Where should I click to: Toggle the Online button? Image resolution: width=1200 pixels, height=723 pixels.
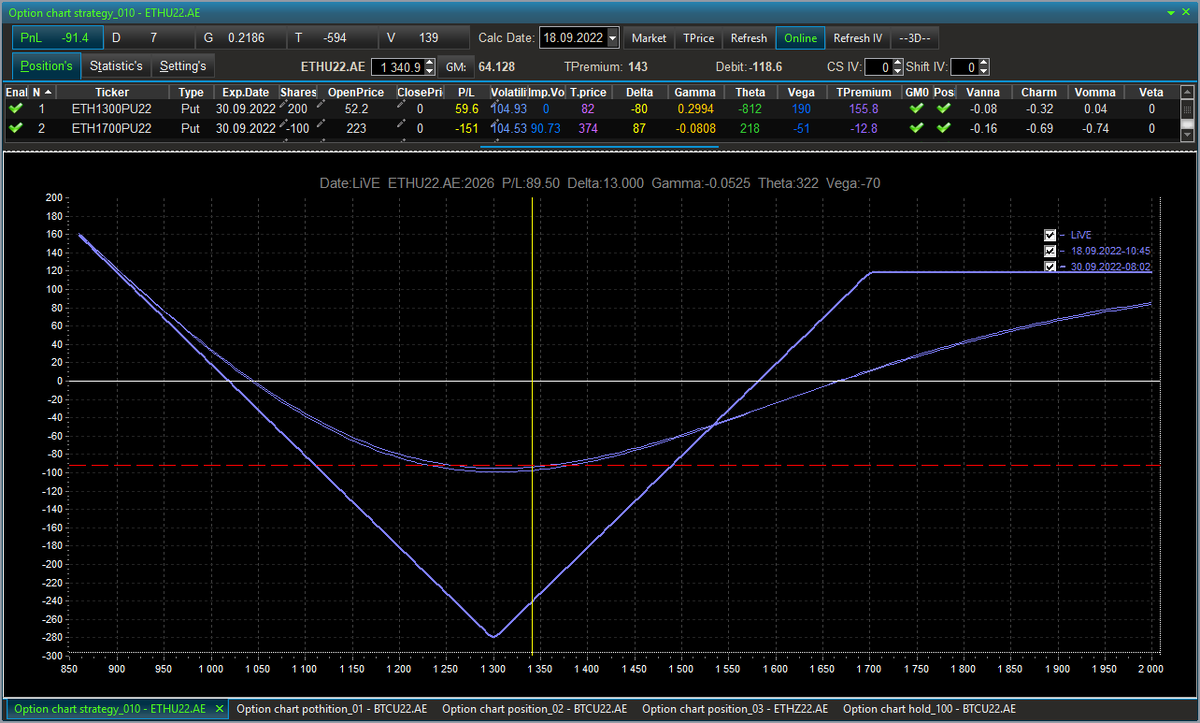[x=800, y=38]
